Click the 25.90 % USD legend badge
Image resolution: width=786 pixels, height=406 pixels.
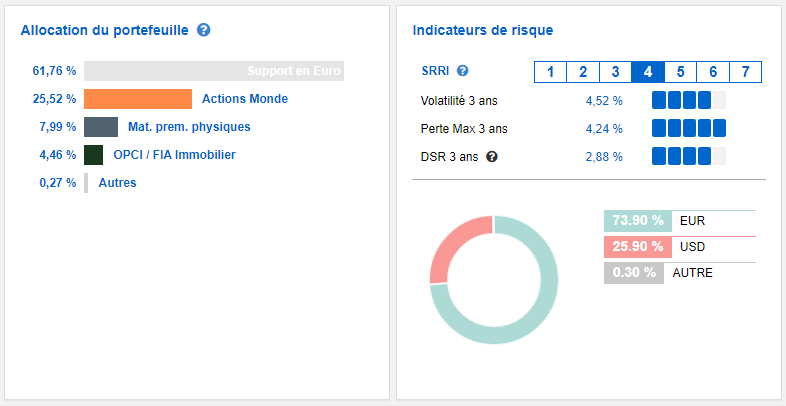pyautogui.click(x=638, y=247)
